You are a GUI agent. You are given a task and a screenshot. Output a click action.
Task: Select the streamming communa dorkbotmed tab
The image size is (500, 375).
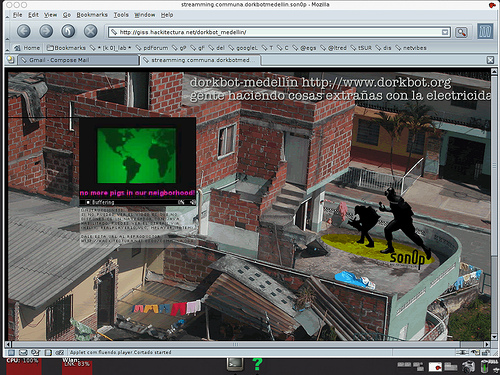(201, 60)
